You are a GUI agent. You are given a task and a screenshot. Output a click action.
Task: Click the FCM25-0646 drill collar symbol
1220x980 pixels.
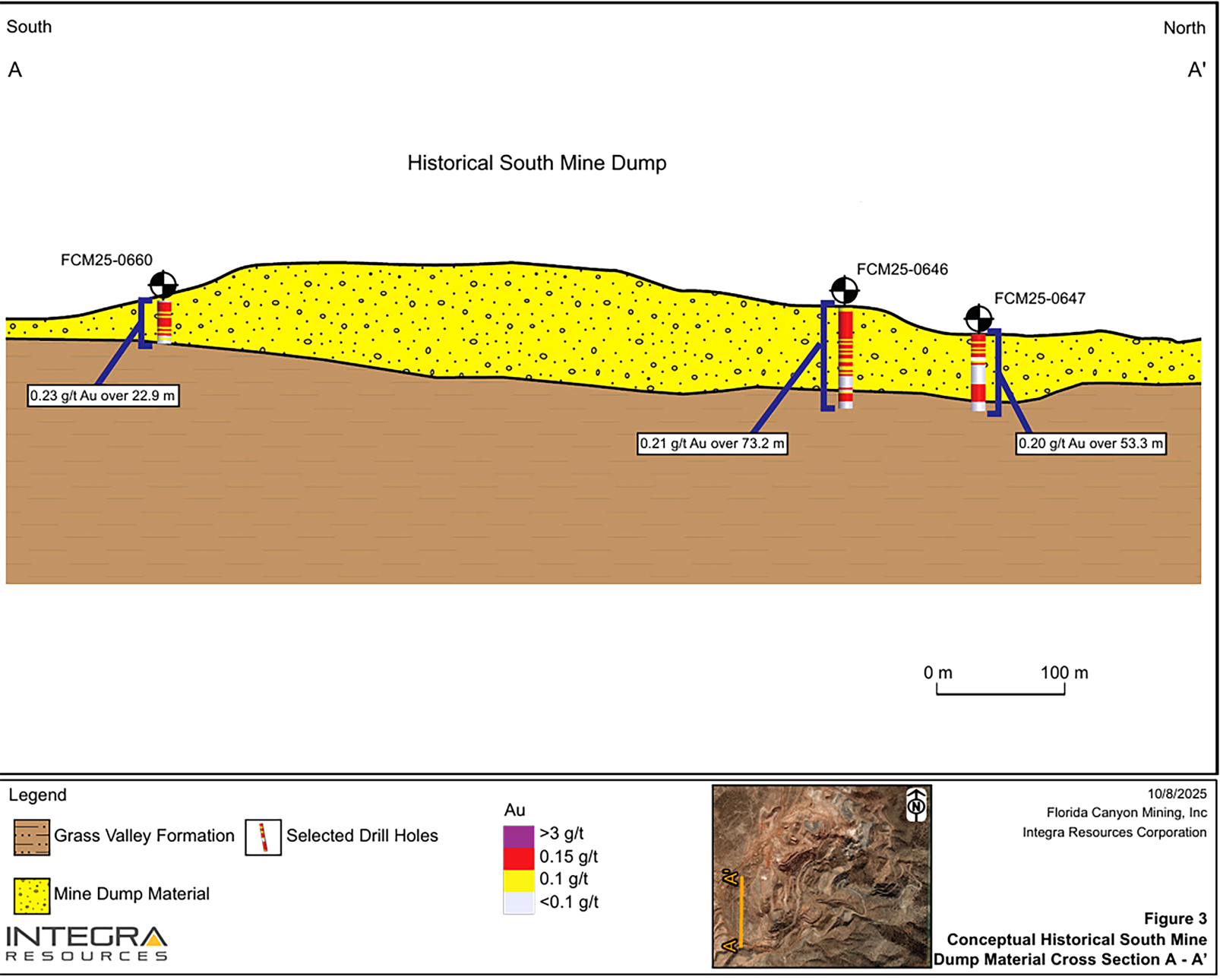pos(844,290)
